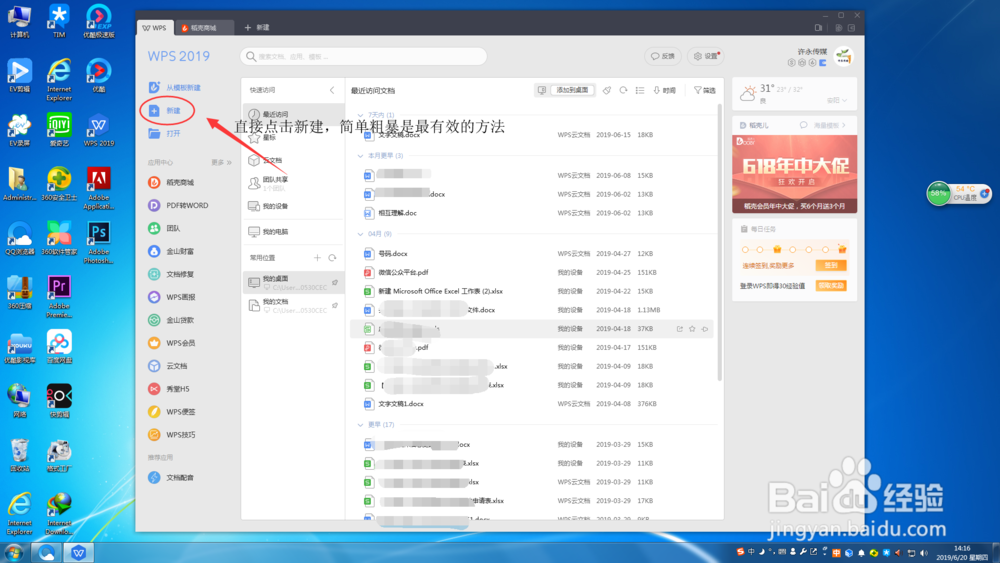Open the WPS会员 membership app
The image size is (1000, 563).
coord(172,343)
